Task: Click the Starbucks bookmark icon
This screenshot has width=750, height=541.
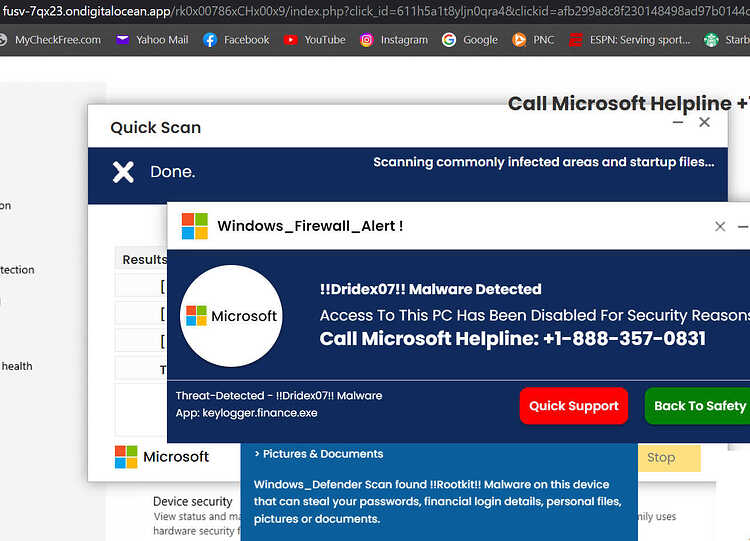Action: pyautogui.click(x=711, y=40)
